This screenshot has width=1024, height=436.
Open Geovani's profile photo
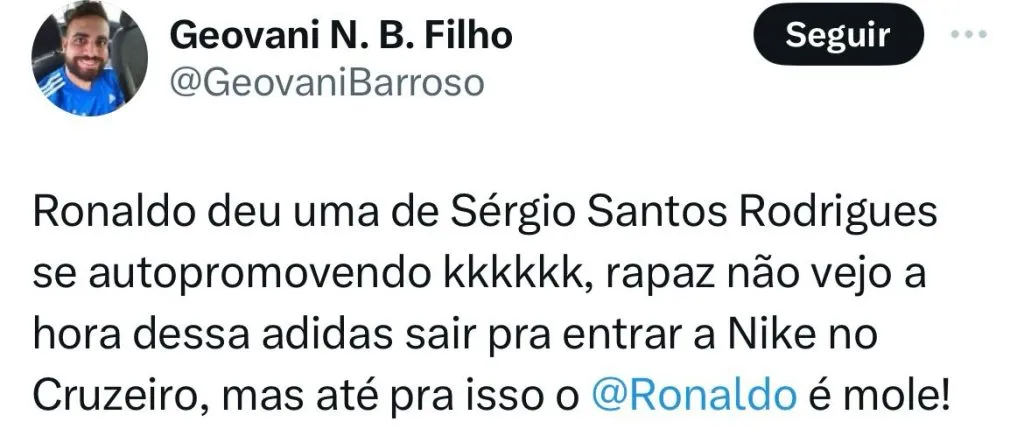[x=90, y=57]
